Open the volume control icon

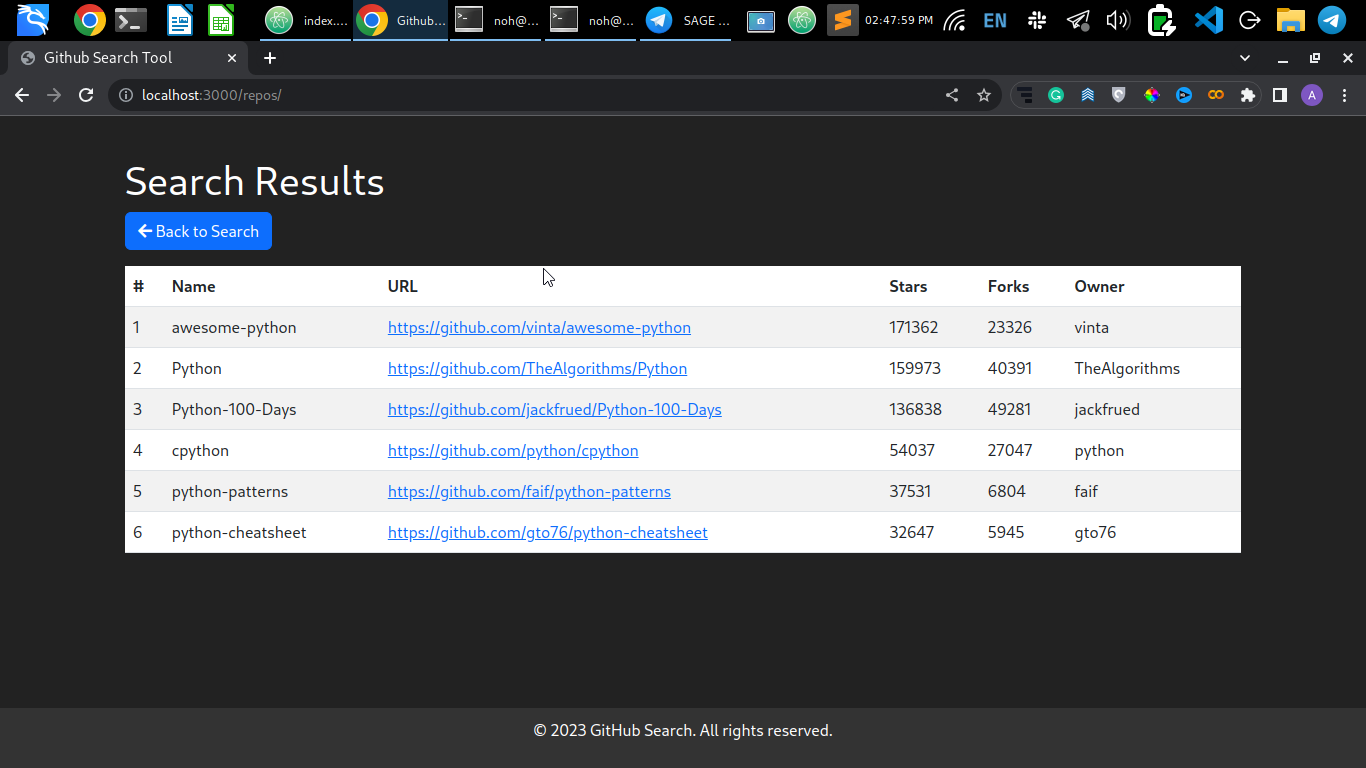pyautogui.click(x=1118, y=20)
